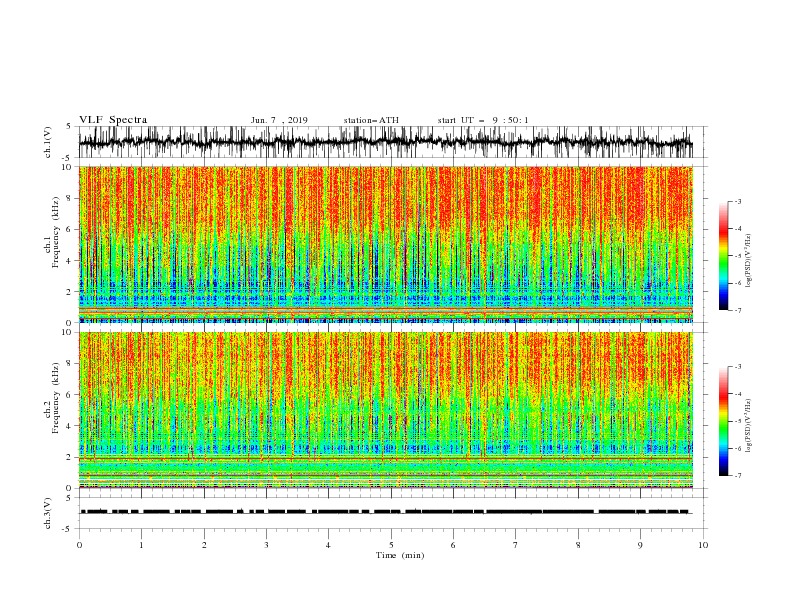Click time axis tick label "6"
792x612 pixels.
454,545
